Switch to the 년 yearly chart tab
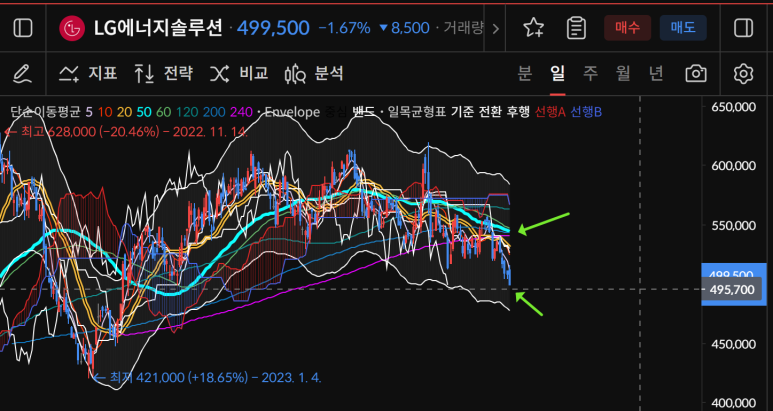Screen dimensions: 773x411 point(656,74)
